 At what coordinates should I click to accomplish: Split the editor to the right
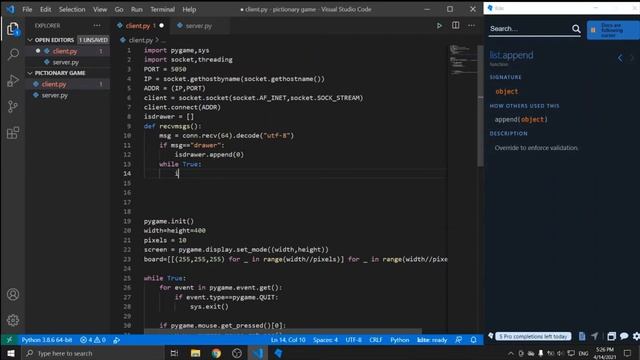point(456,25)
